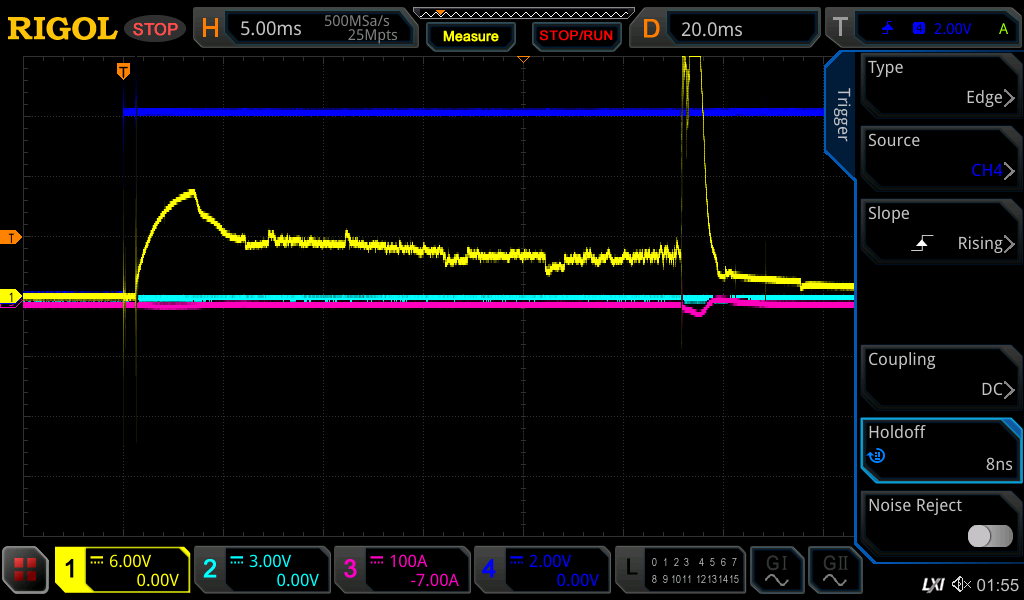The width and height of the screenshot is (1024, 600).
Task: Click the RIGOL logo
Action: [62, 29]
